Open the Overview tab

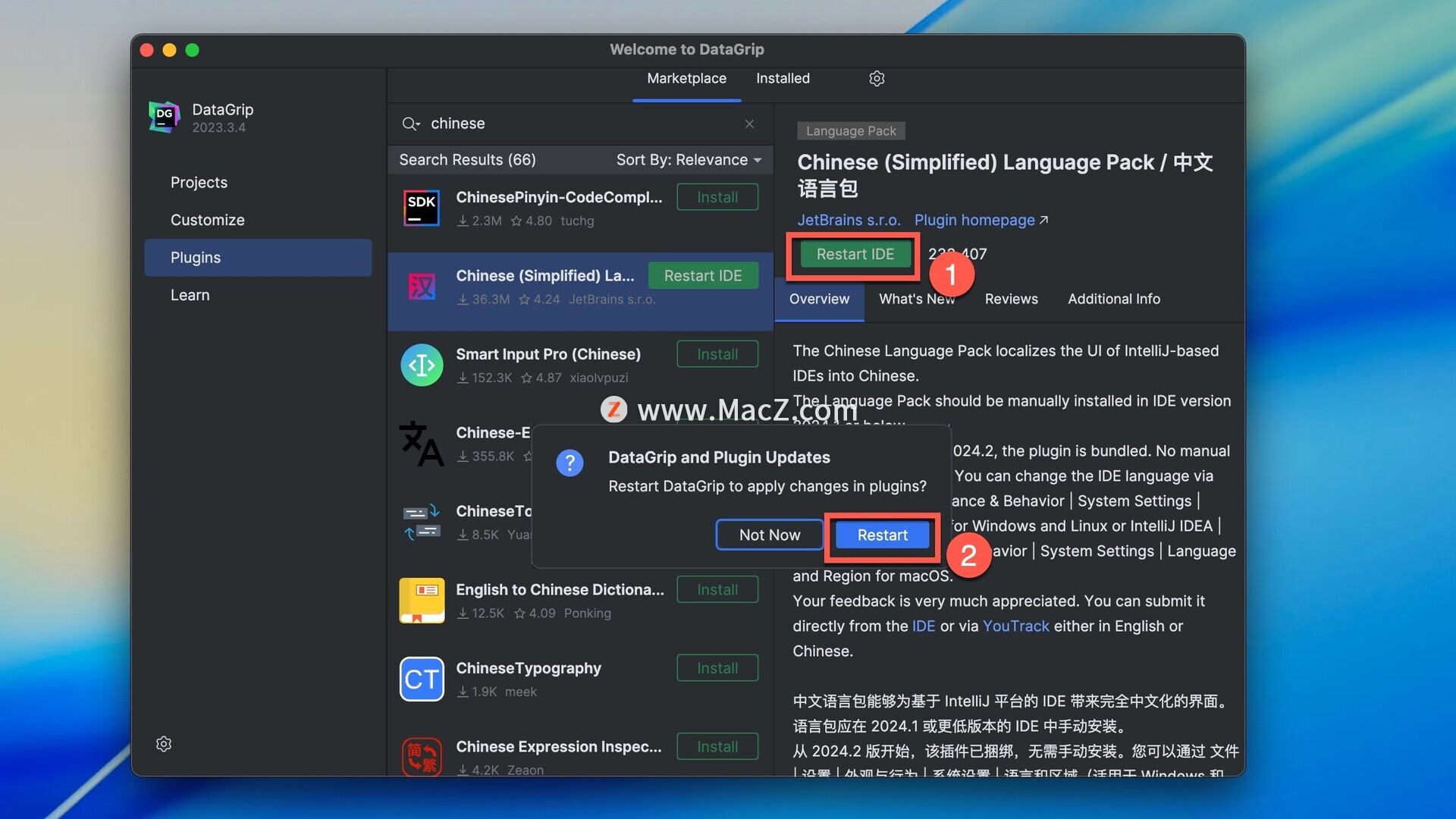pos(819,299)
